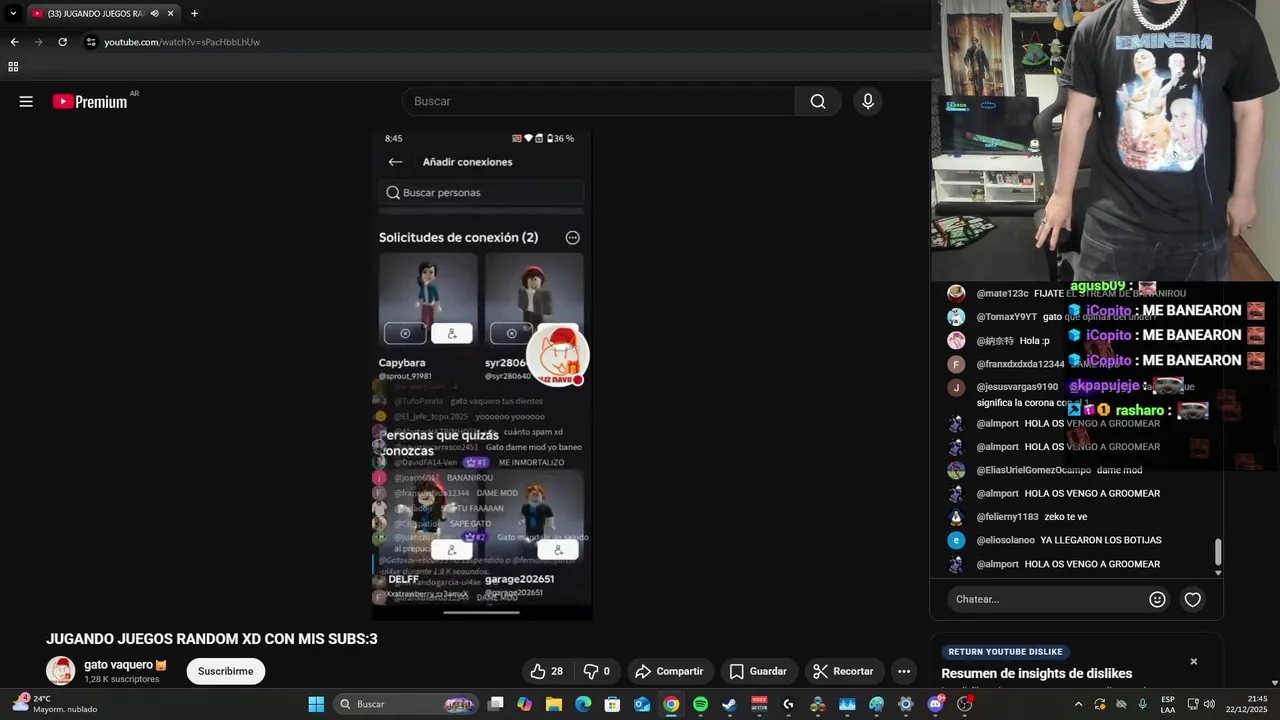Open the tab search dropdown
The height and width of the screenshot is (720, 1280).
13,13
